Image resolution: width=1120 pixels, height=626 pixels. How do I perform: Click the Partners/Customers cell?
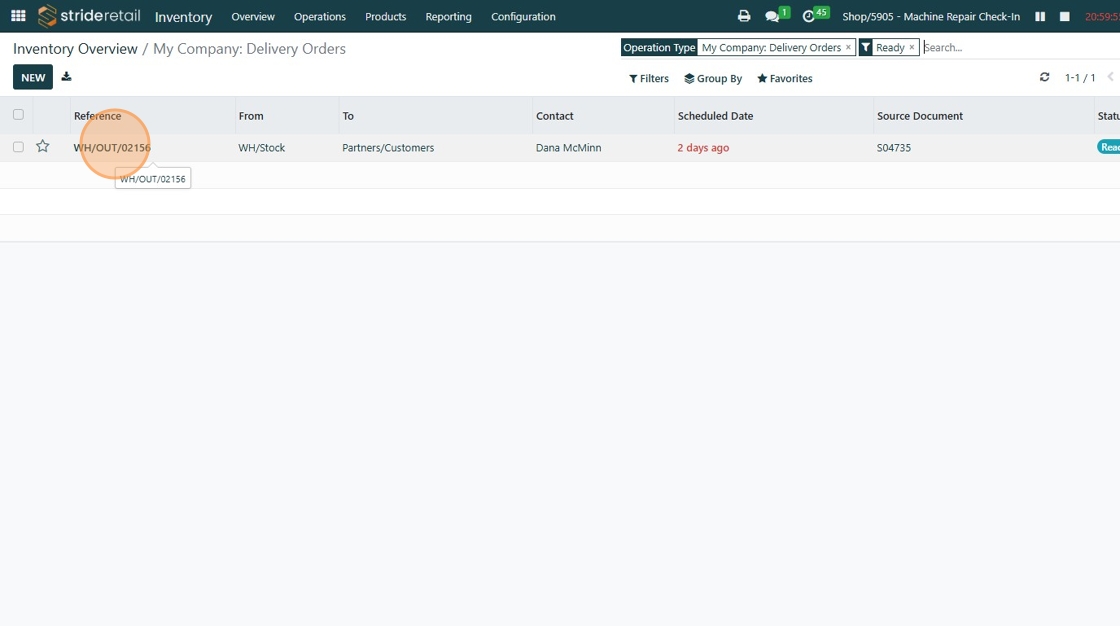click(x=388, y=147)
